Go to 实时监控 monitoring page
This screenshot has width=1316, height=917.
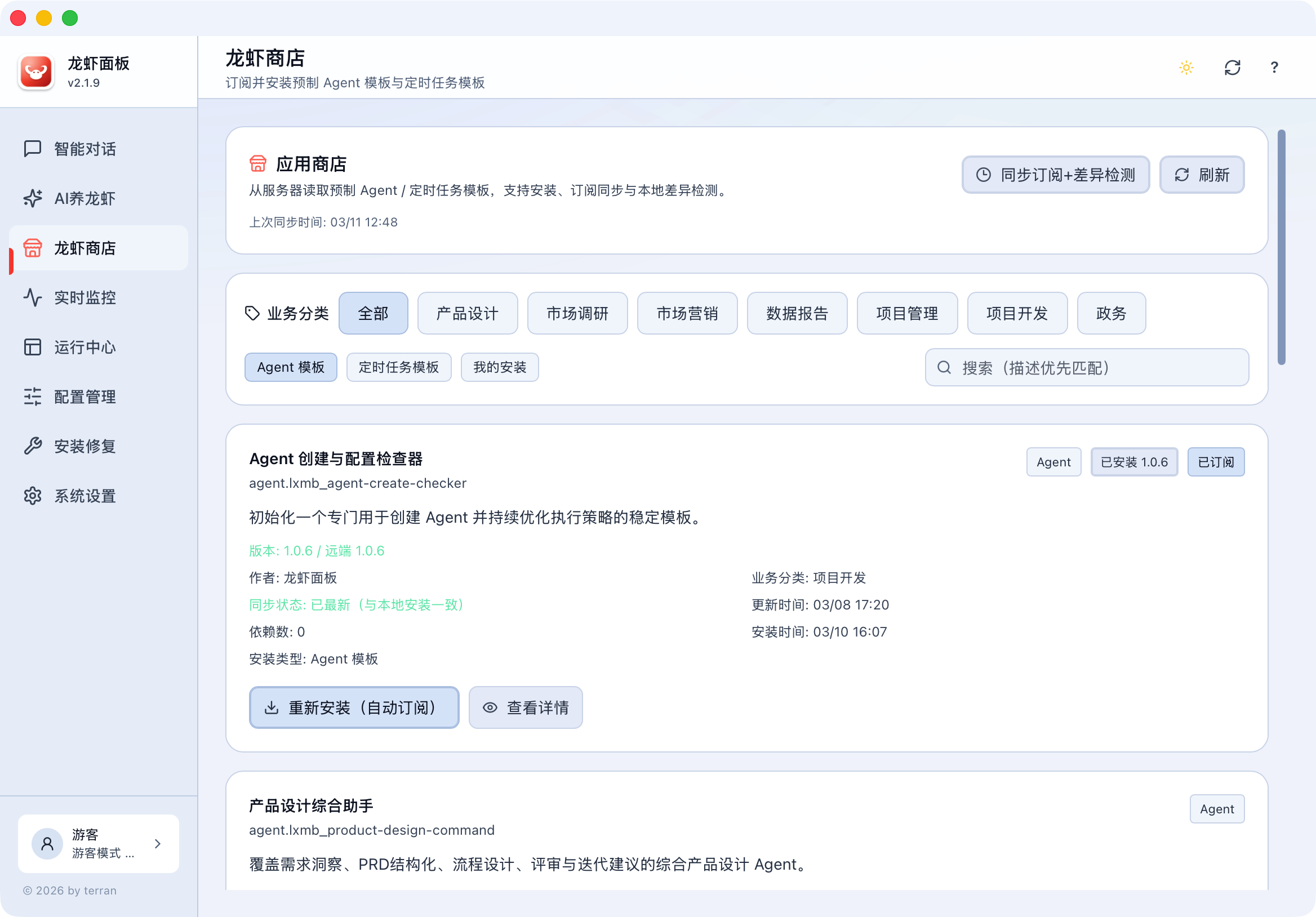(85, 297)
